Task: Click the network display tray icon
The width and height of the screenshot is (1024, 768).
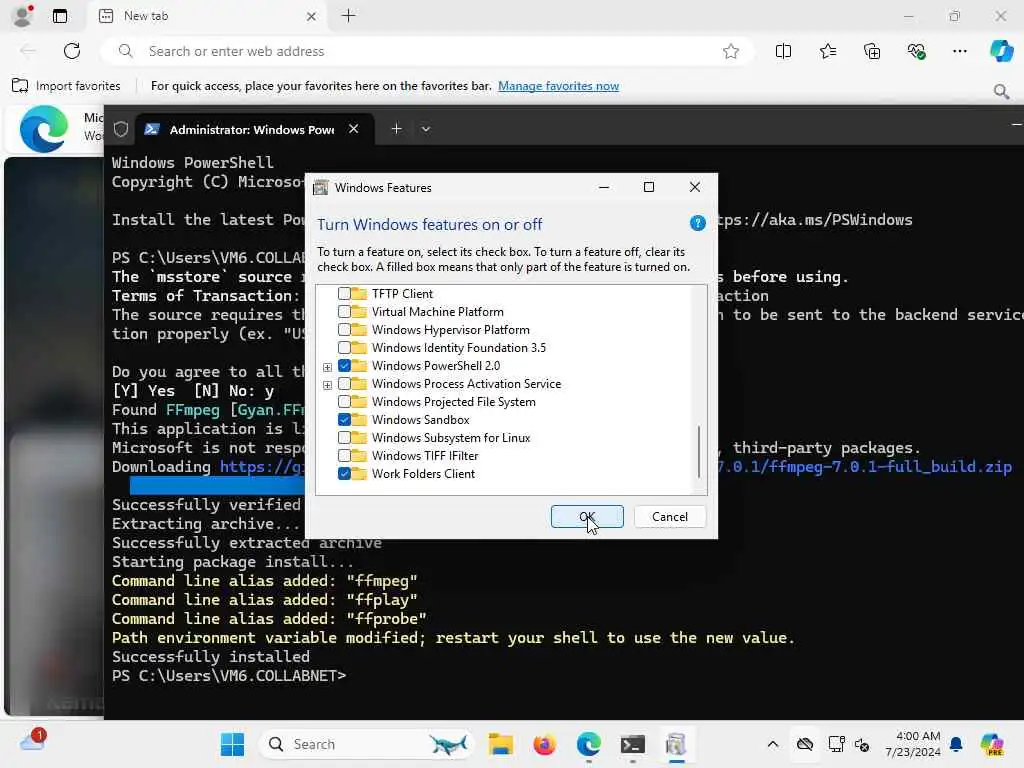Action: [x=836, y=744]
